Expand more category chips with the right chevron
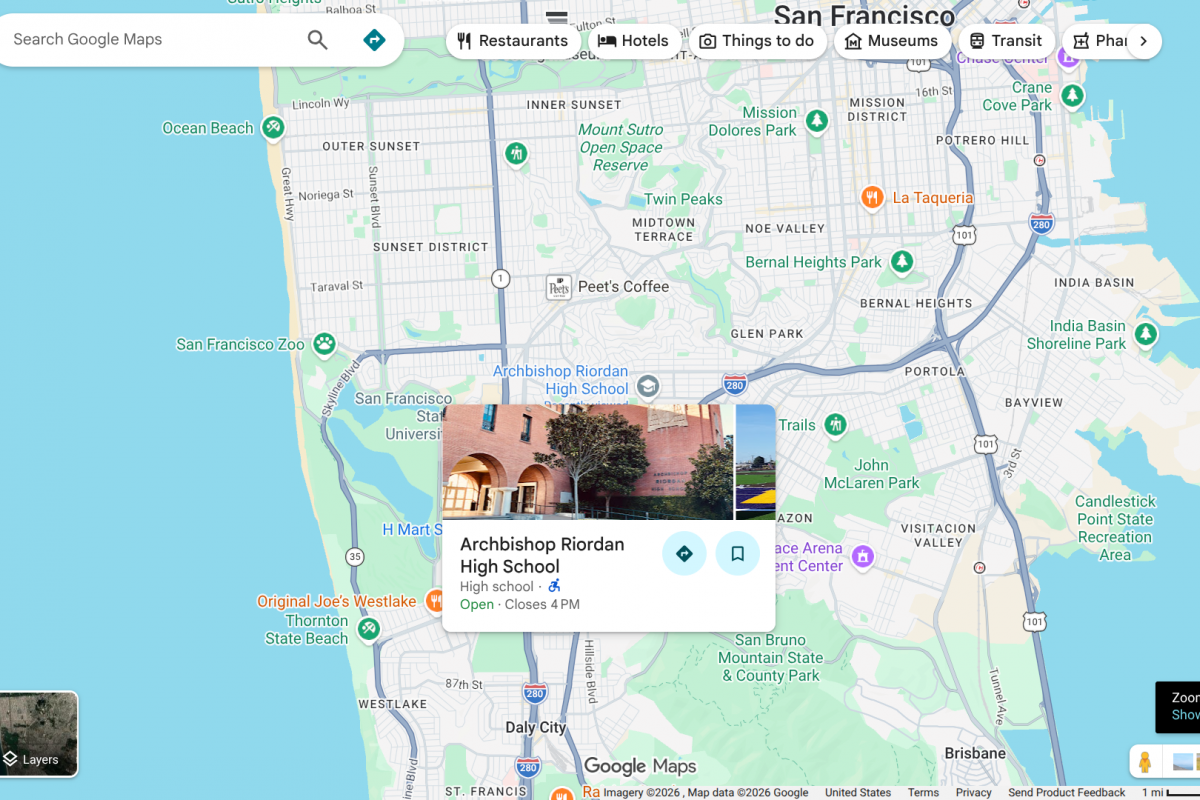1200x800 pixels. point(1143,40)
